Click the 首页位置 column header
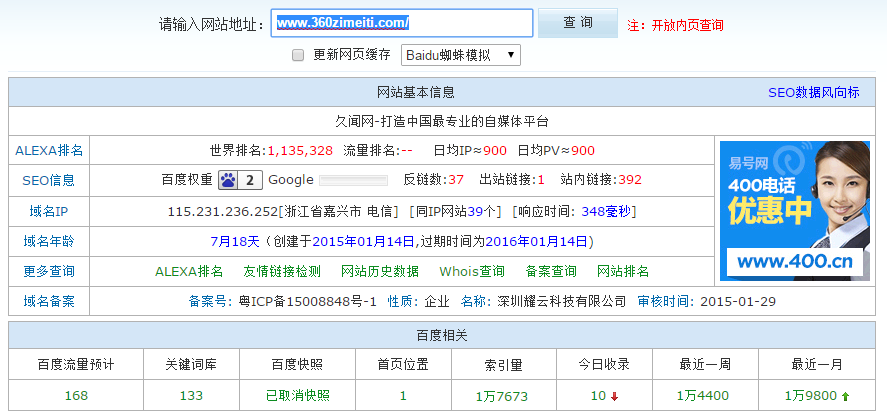This screenshot has height=415, width=887. [403, 365]
